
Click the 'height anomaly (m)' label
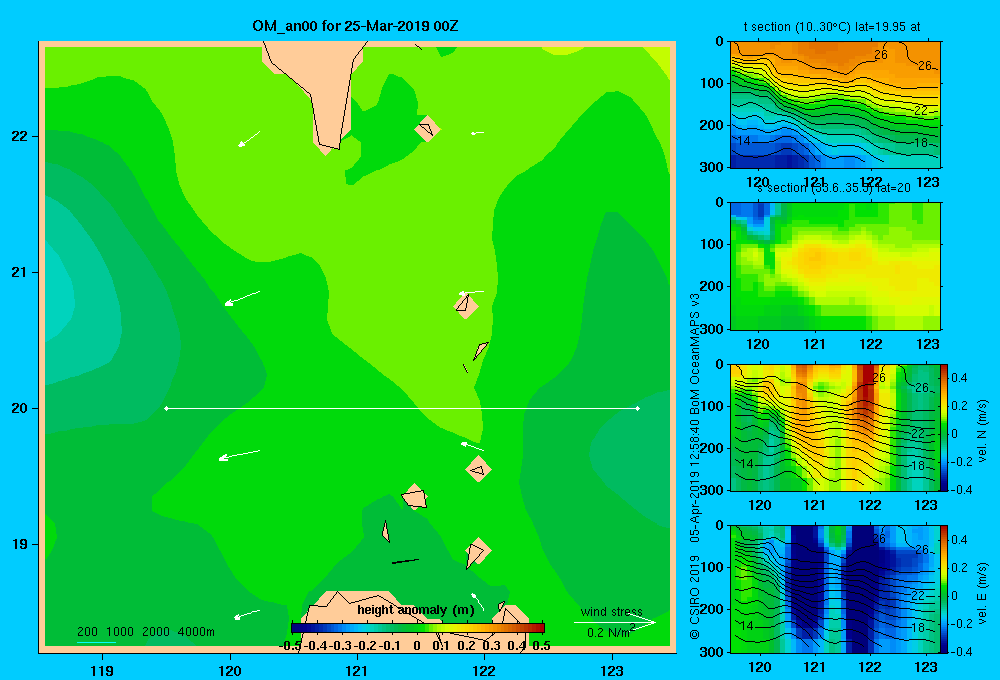point(416,610)
